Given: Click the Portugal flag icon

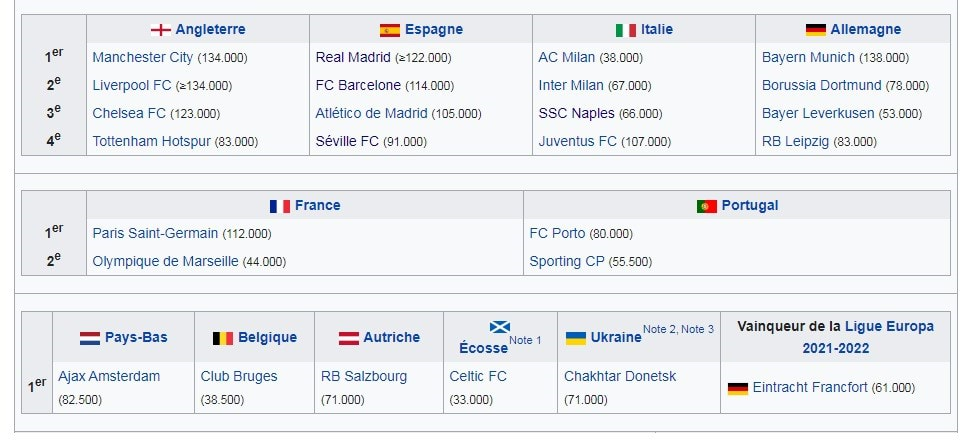Looking at the screenshot, I should click(707, 206).
